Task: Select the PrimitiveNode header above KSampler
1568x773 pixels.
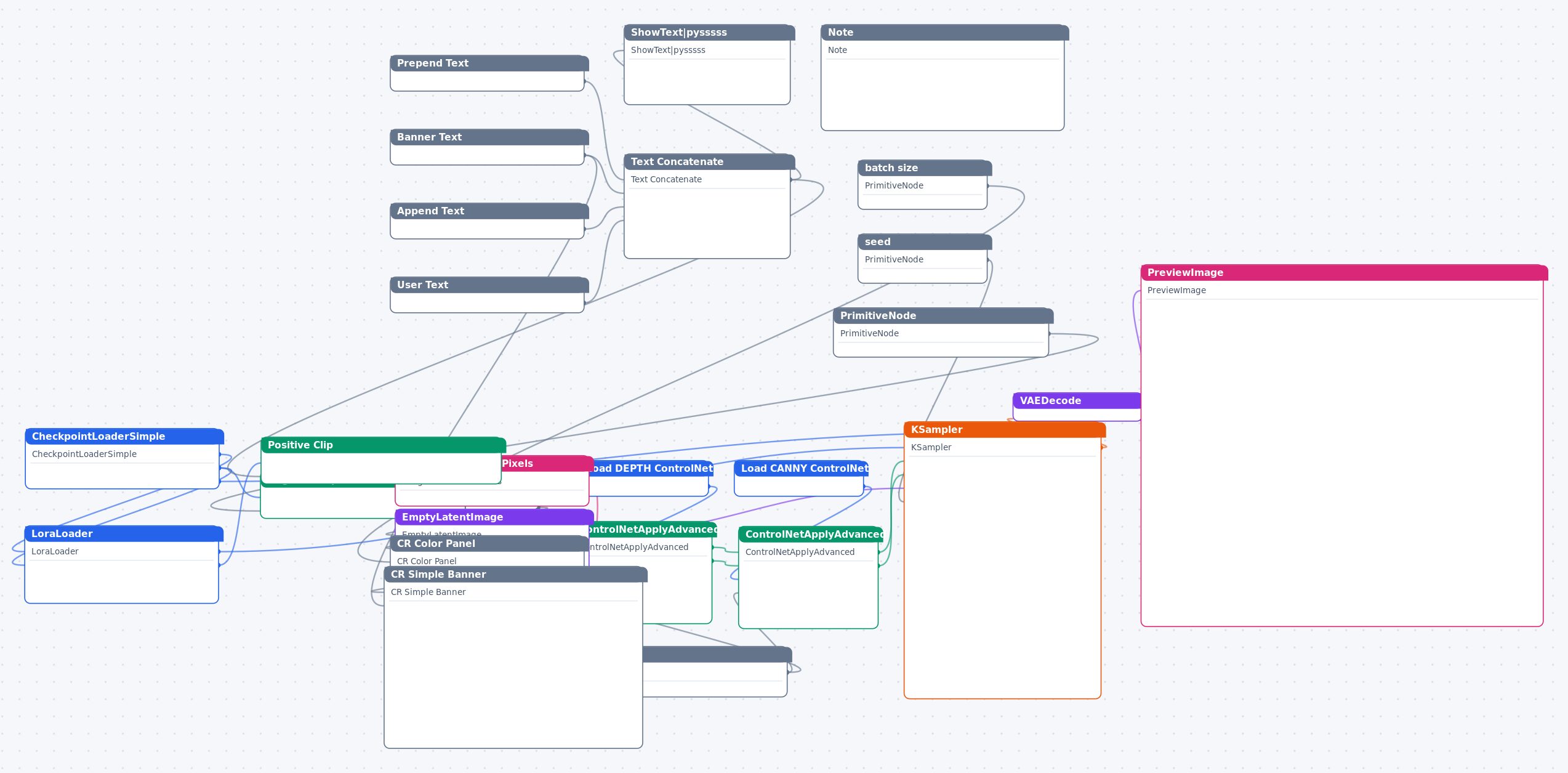Action: 943,316
